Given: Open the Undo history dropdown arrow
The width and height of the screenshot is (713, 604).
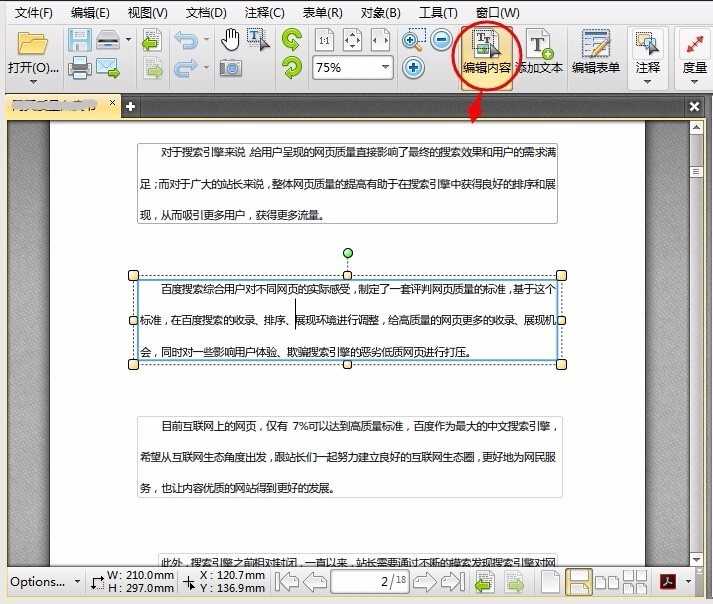Looking at the screenshot, I should click(x=206, y=40).
